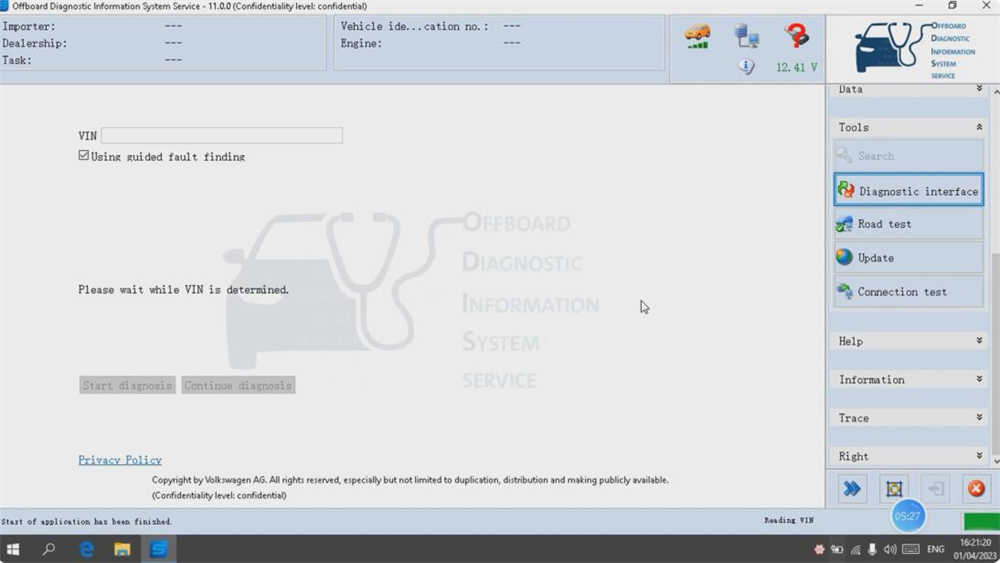
Task: Open the Diagnostic interface tool
Action: coord(908,190)
